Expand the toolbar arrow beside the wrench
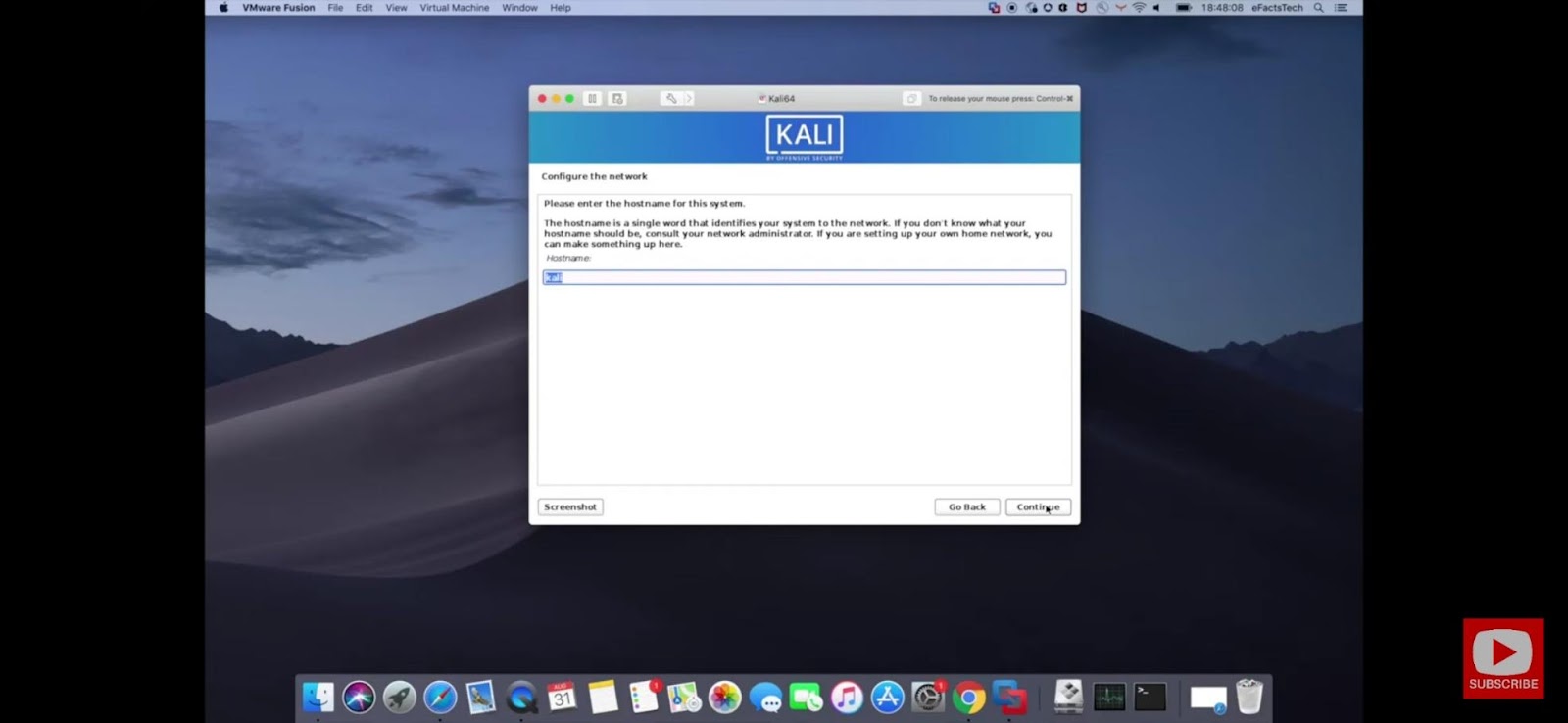The height and width of the screenshot is (723, 1568). pyautogui.click(x=689, y=98)
